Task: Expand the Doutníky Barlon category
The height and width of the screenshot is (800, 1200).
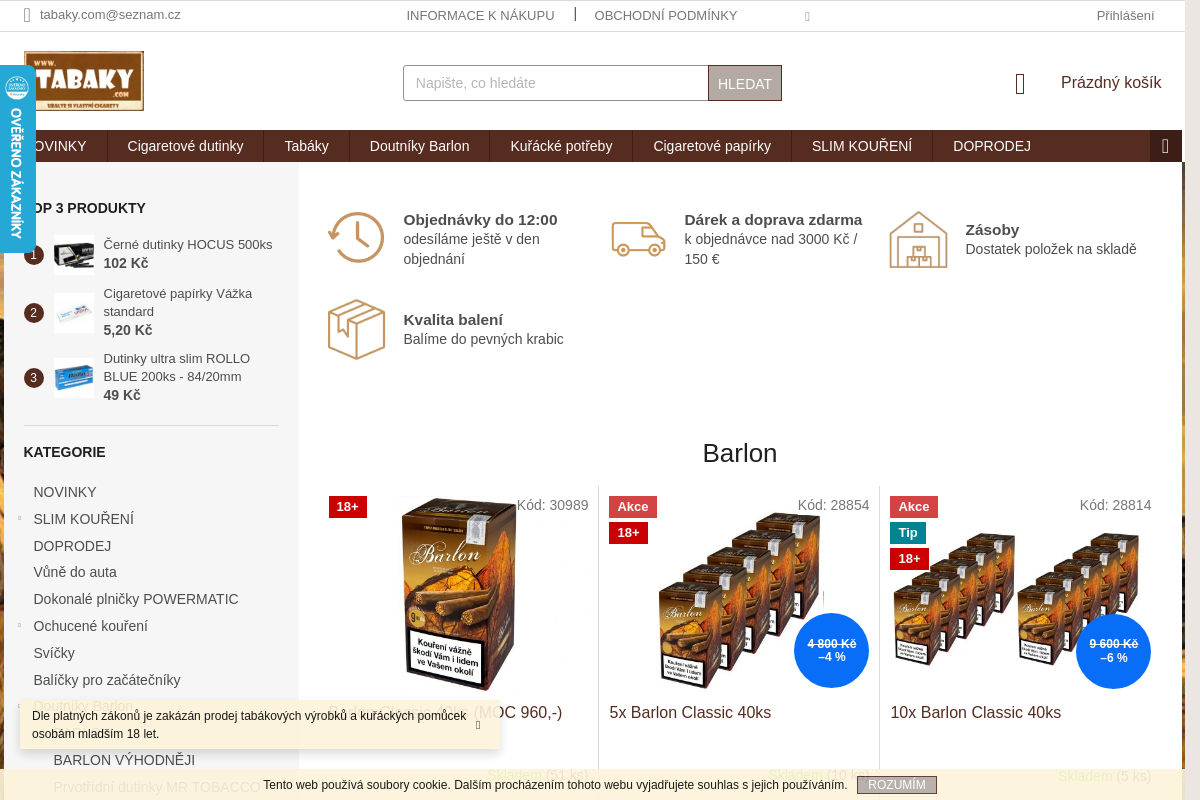Action: [17, 707]
